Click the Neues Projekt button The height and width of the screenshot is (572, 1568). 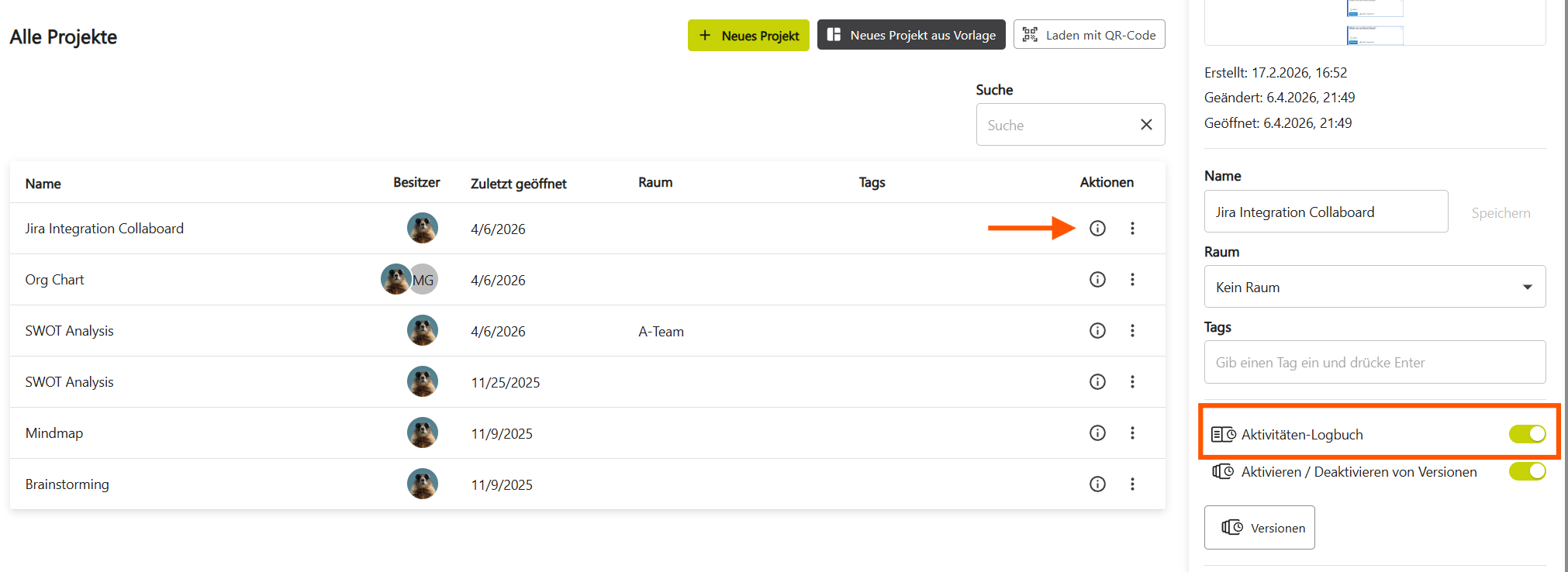pyautogui.click(x=748, y=36)
